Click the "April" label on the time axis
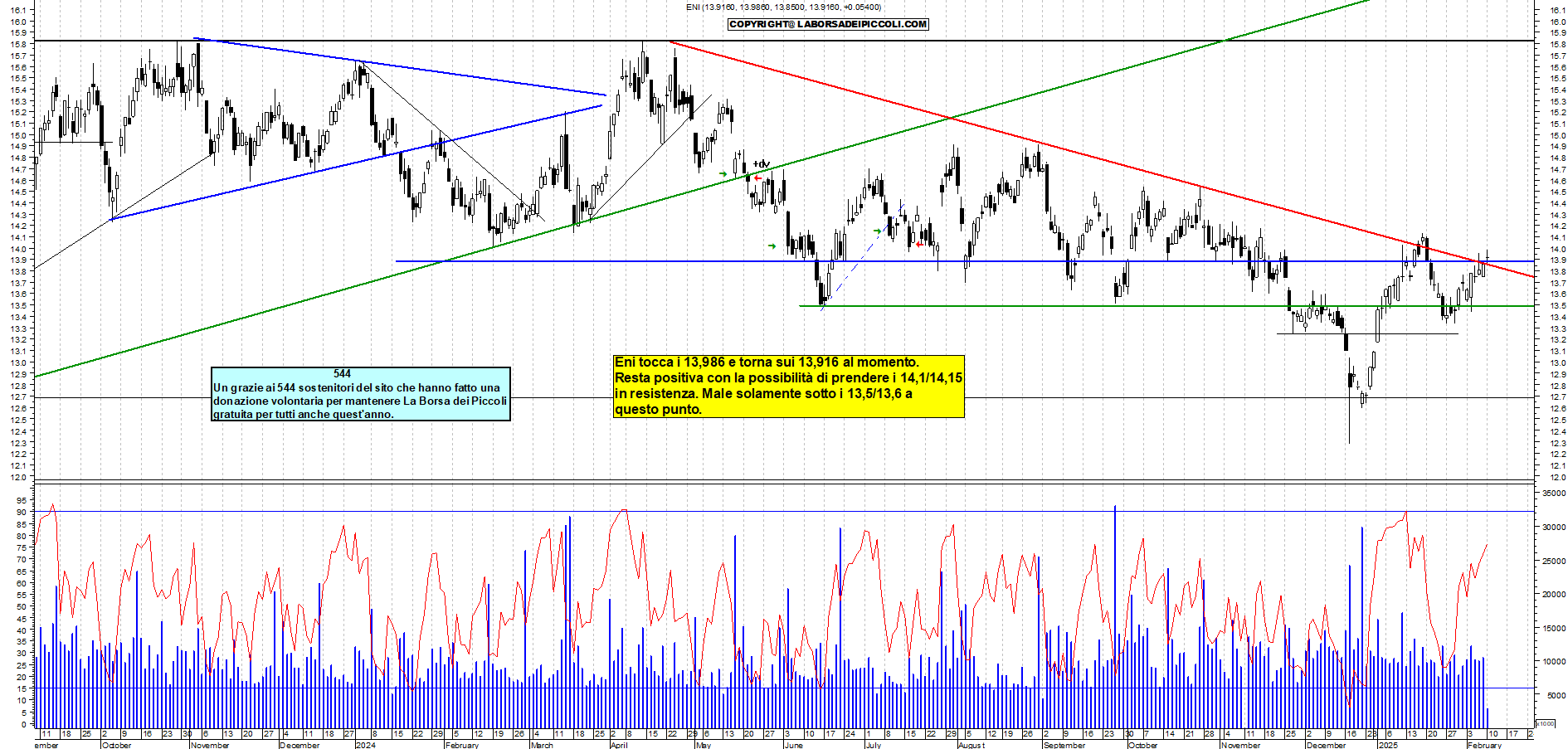The width and height of the screenshot is (1568, 749). (x=619, y=745)
